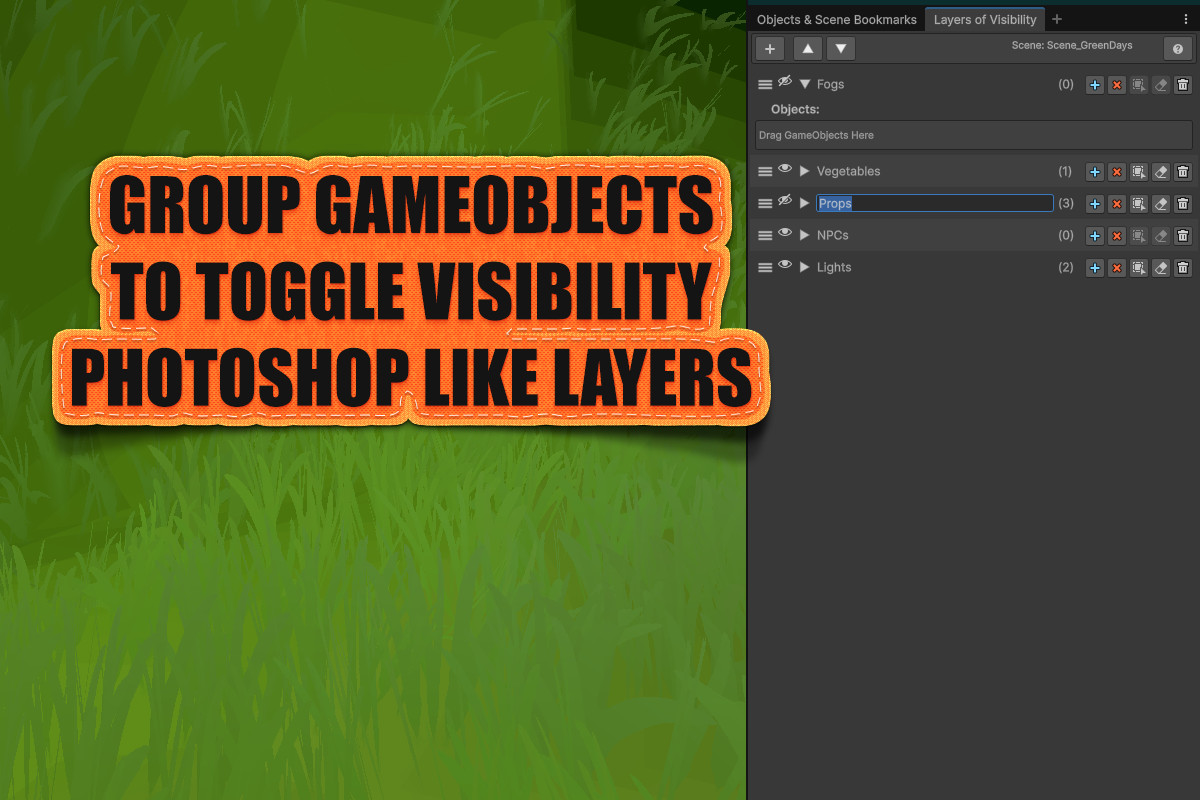Select all objects in Props layer
The width and height of the screenshot is (1200, 800).
[x=1139, y=204]
